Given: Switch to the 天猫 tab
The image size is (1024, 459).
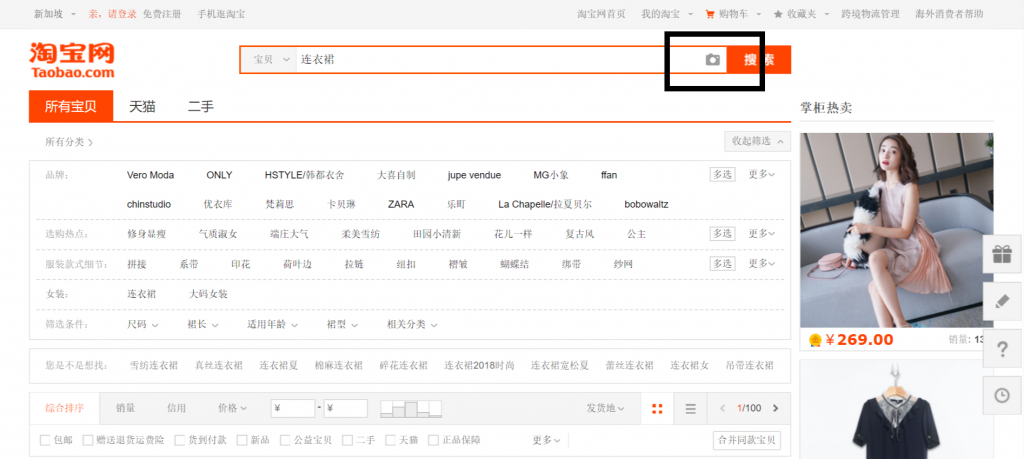Looking at the screenshot, I should pyautogui.click(x=142, y=106).
